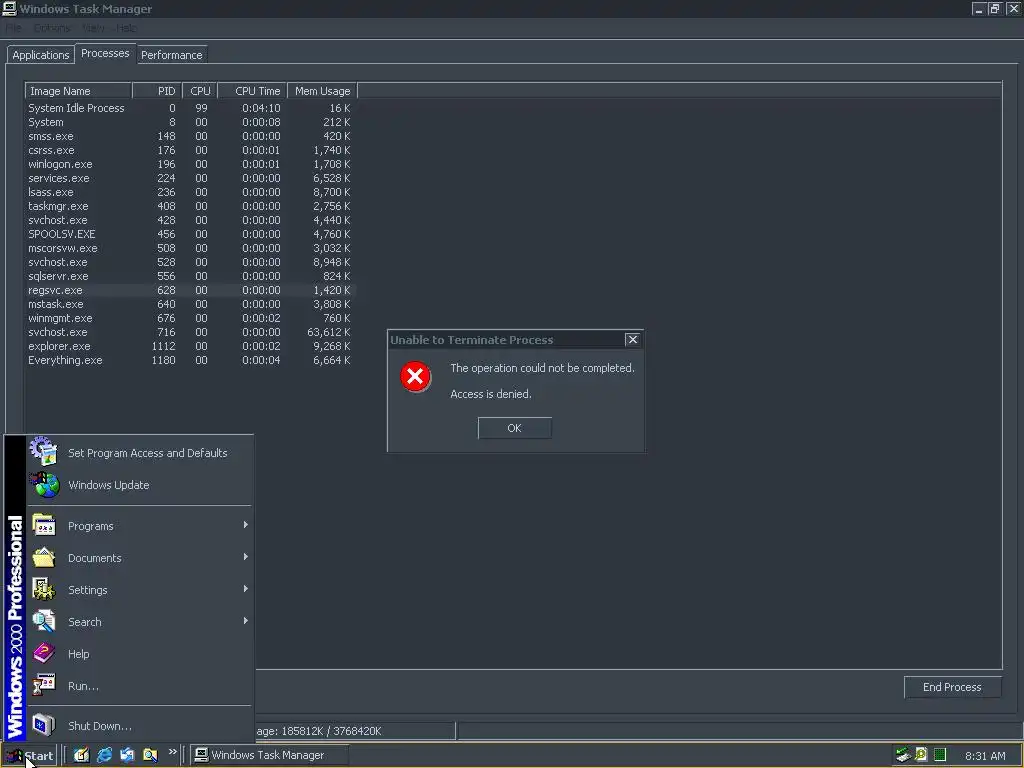Select the winmgmt.exe process

(x=189, y=318)
